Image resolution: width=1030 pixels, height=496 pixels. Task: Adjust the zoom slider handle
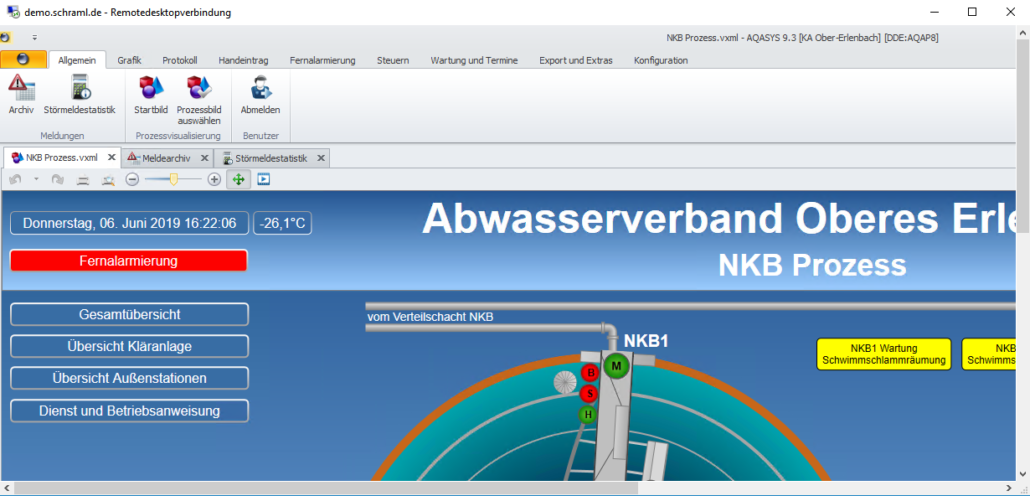(173, 179)
